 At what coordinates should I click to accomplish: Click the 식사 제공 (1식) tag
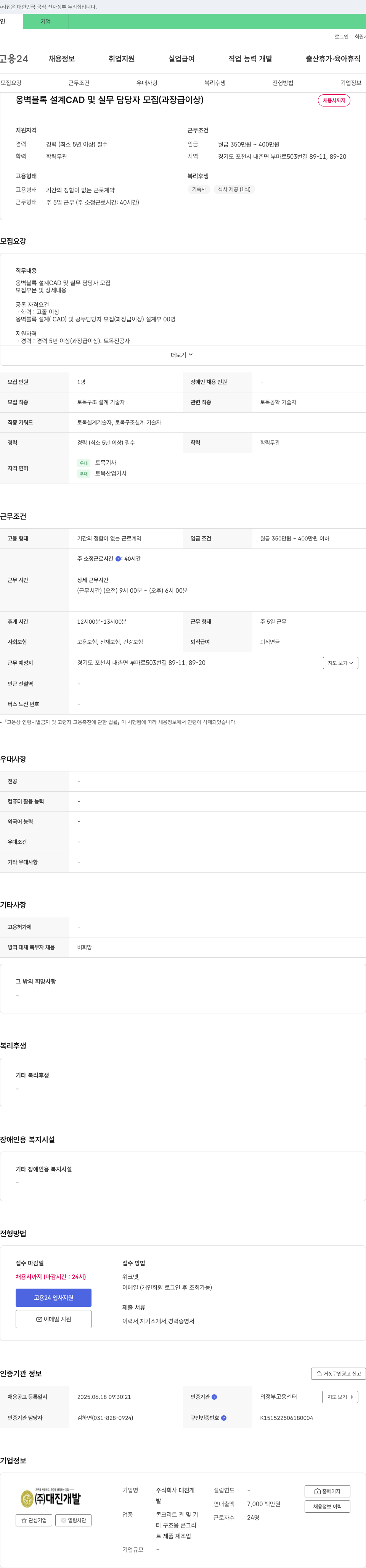click(234, 189)
